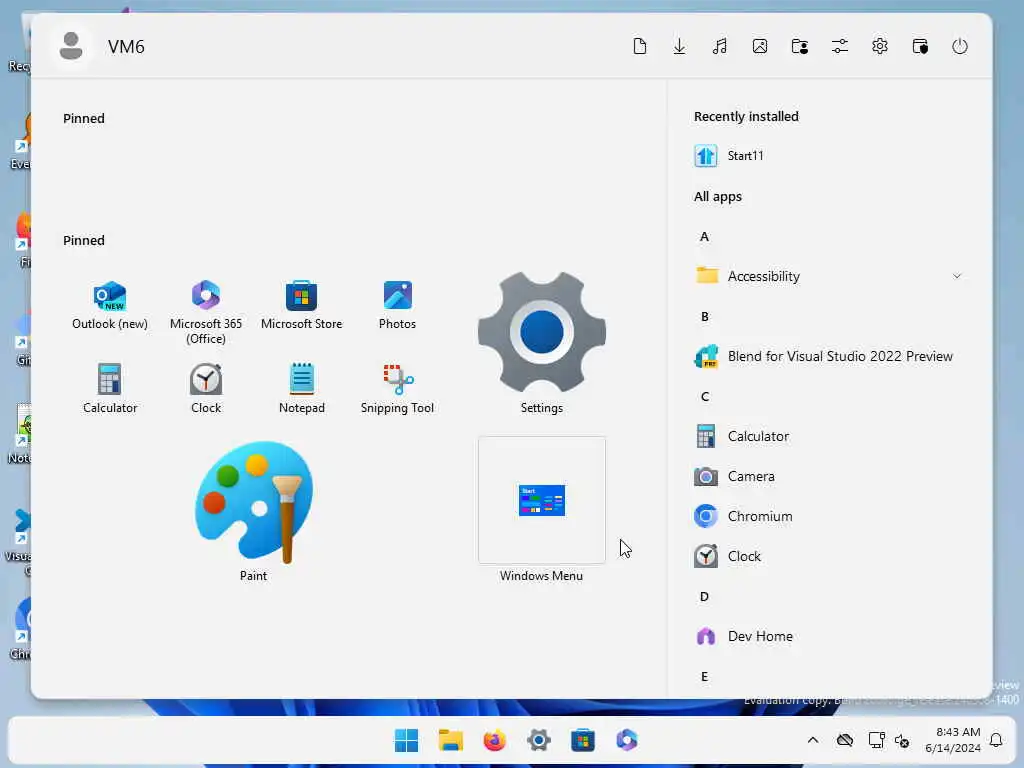
Task: Launch pinned Snipping Tool
Action: coord(397,389)
